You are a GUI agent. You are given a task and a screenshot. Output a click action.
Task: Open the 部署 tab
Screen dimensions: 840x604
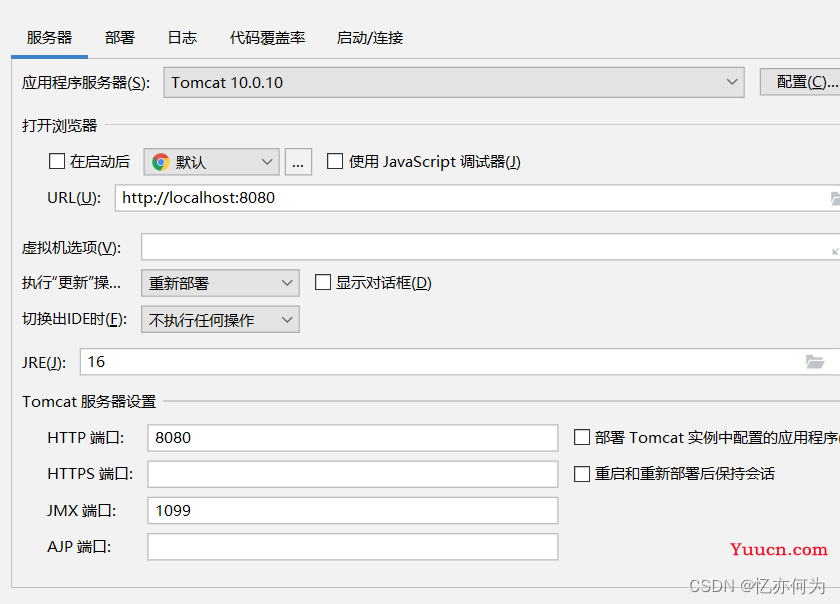click(x=120, y=38)
